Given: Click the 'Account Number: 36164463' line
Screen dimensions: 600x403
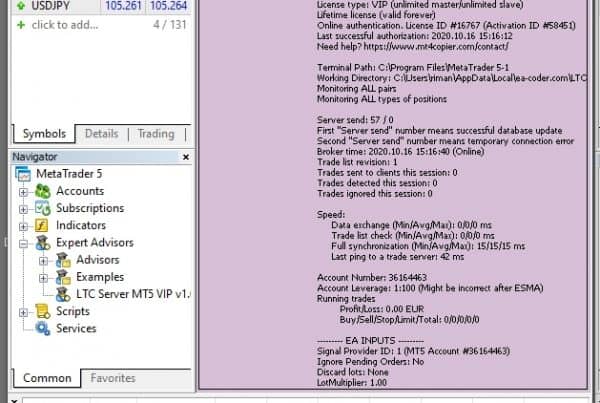Looking at the screenshot, I should coord(372,277).
